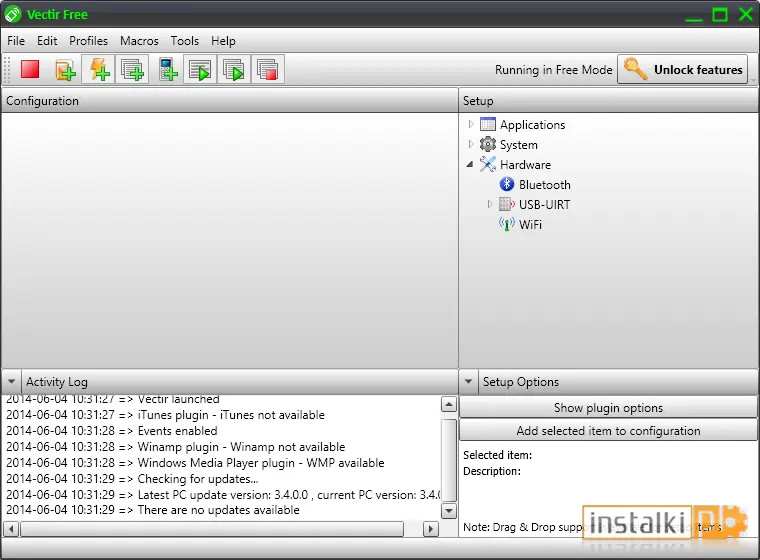Click the add new profile toolbar icon

click(65, 70)
